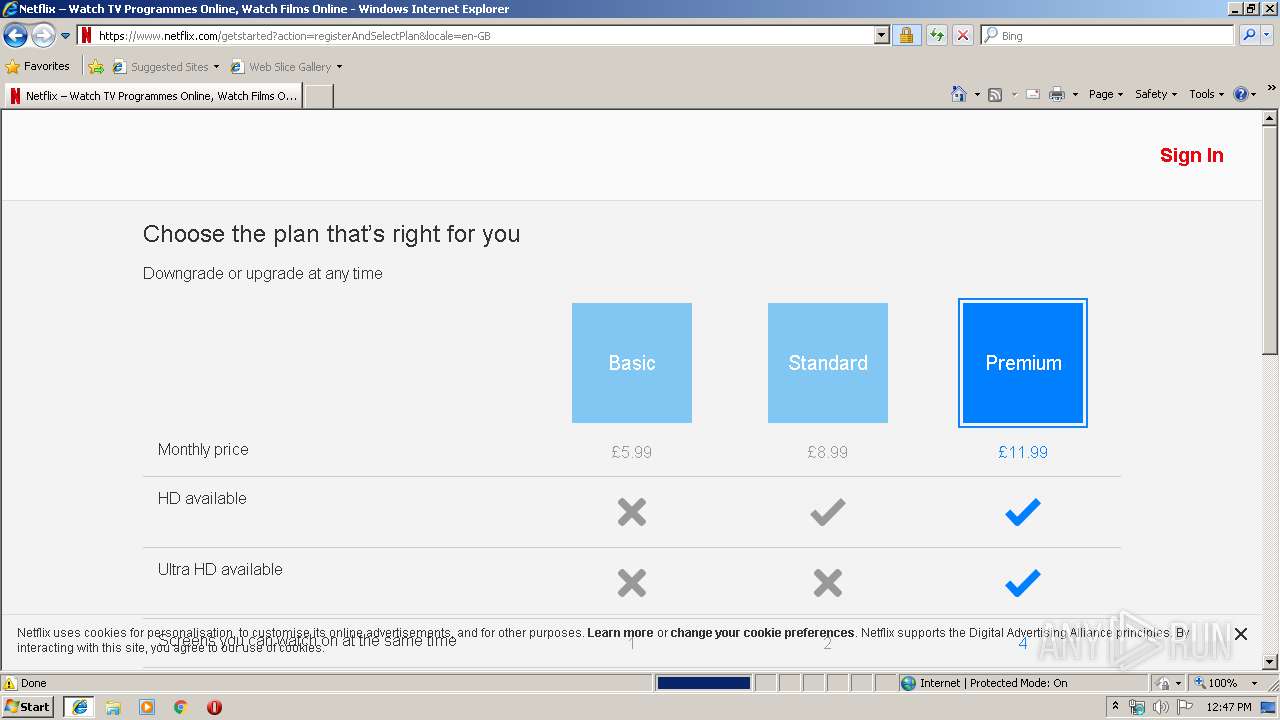Open the search provider dropdown arrow
This screenshot has height=720, width=1280.
1267,36
